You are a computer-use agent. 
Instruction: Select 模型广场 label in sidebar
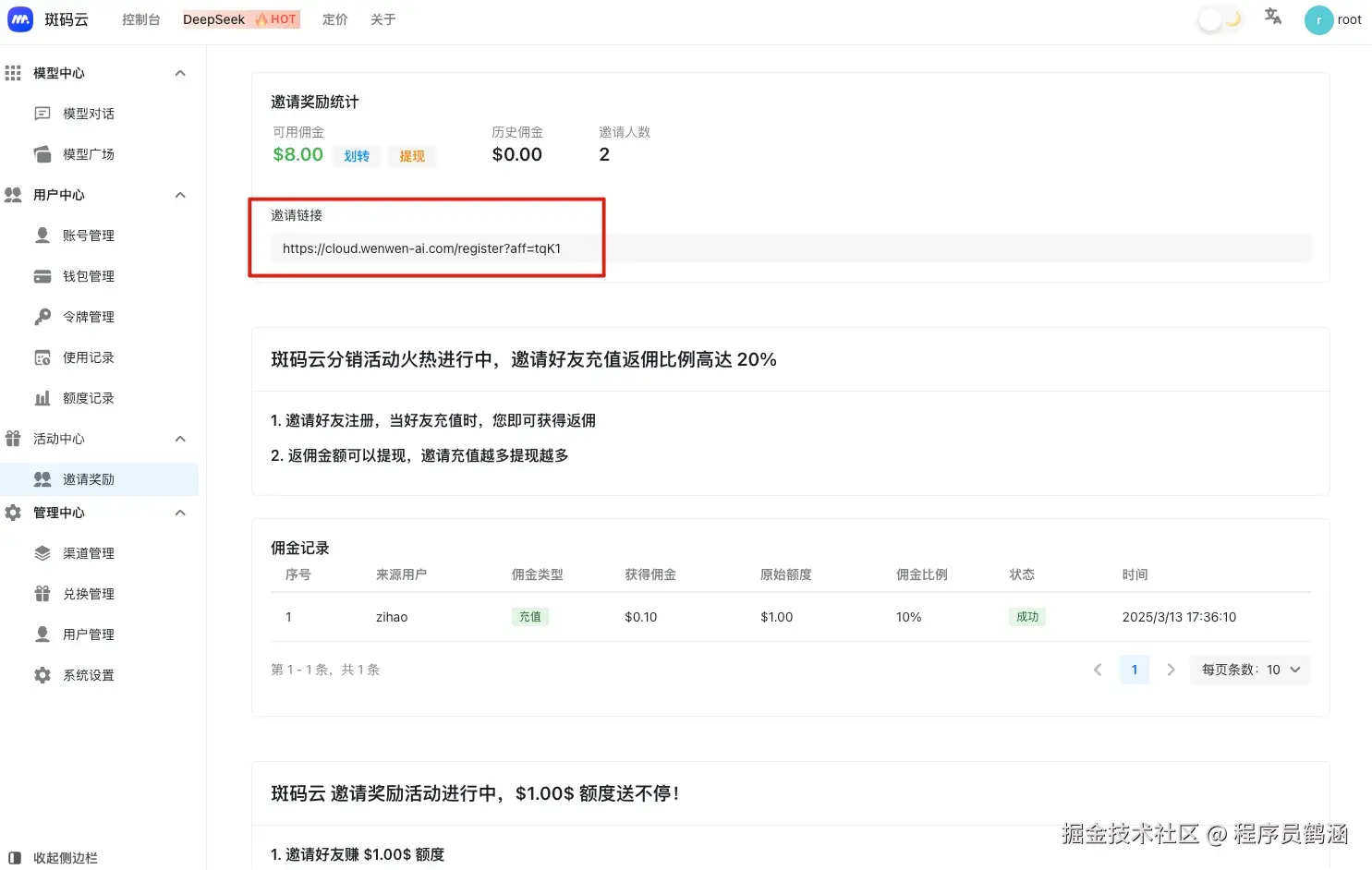pyautogui.click(x=89, y=154)
